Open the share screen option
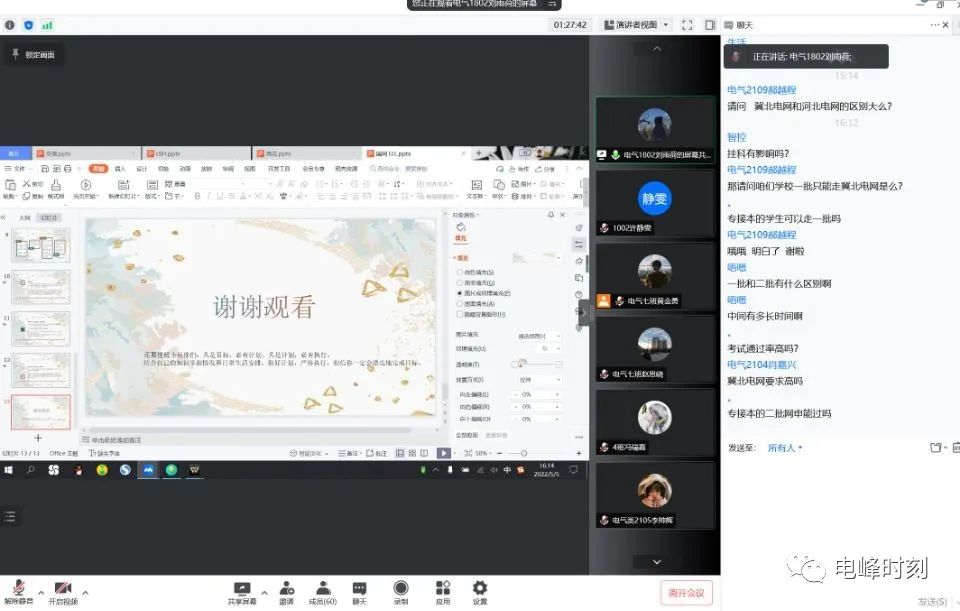 pyautogui.click(x=242, y=592)
